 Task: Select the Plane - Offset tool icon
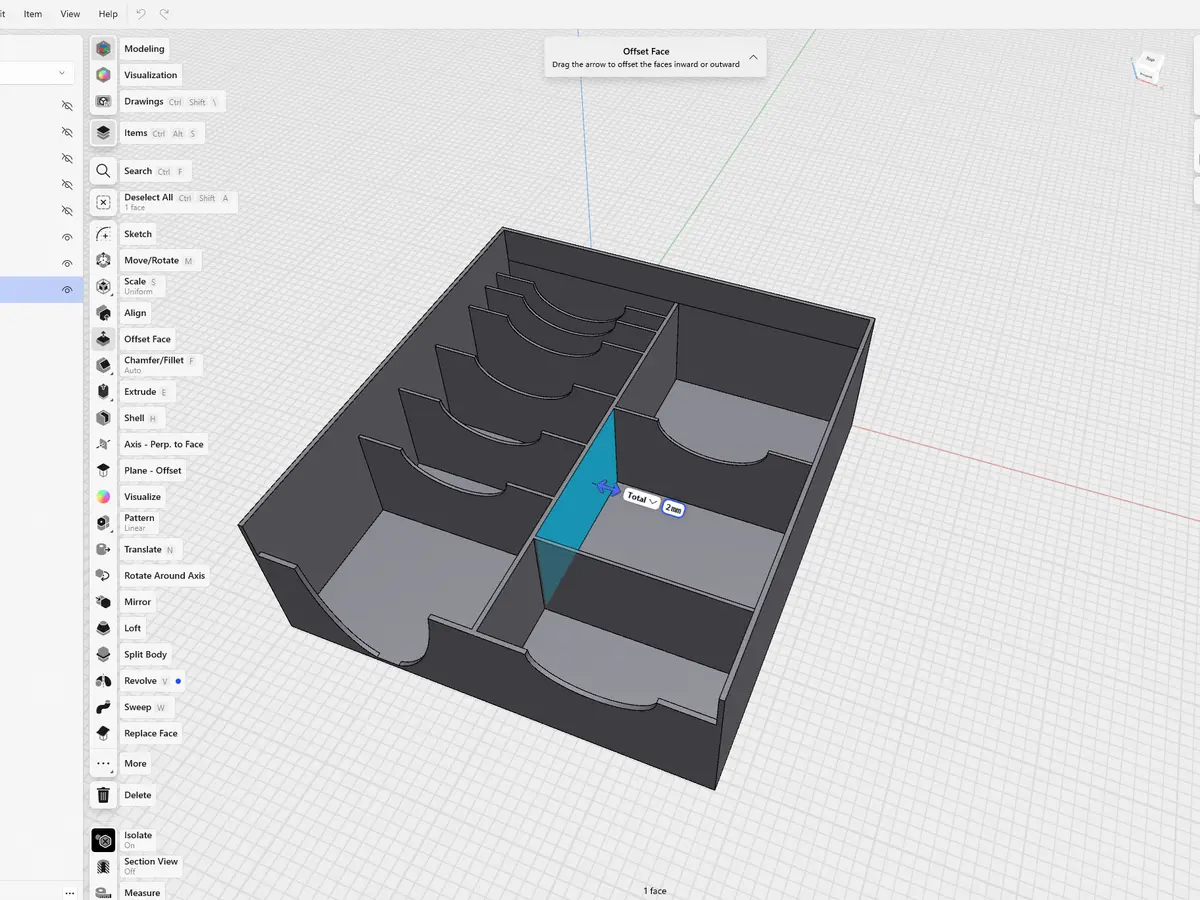point(103,470)
